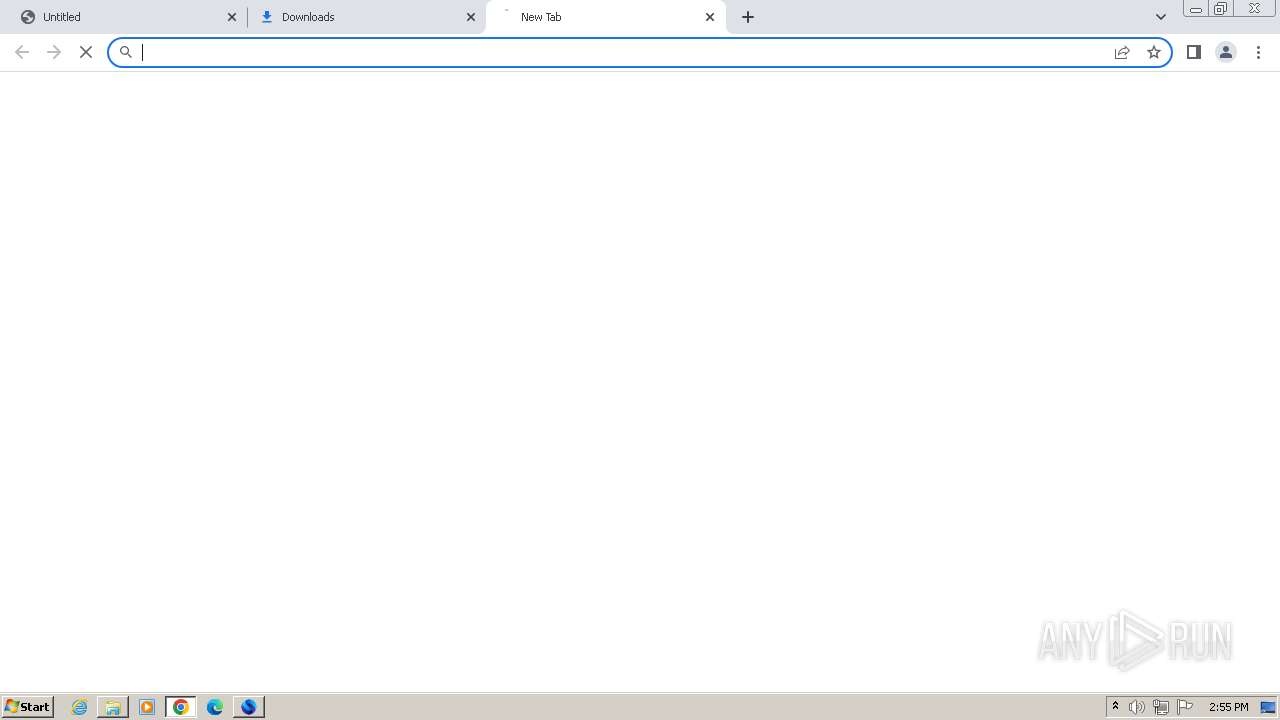Bookmark this tab with star icon
Viewport: 1280px width, 720px height.
[1154, 52]
